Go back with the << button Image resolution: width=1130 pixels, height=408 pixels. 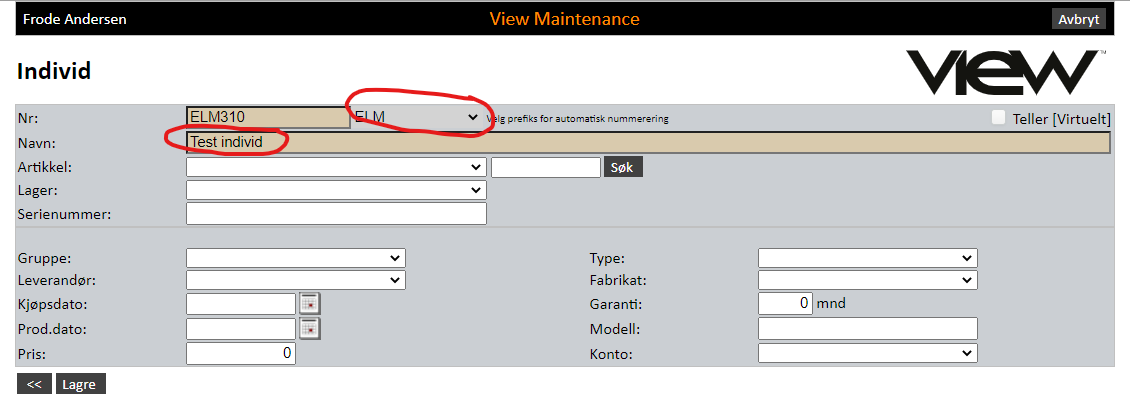33,384
